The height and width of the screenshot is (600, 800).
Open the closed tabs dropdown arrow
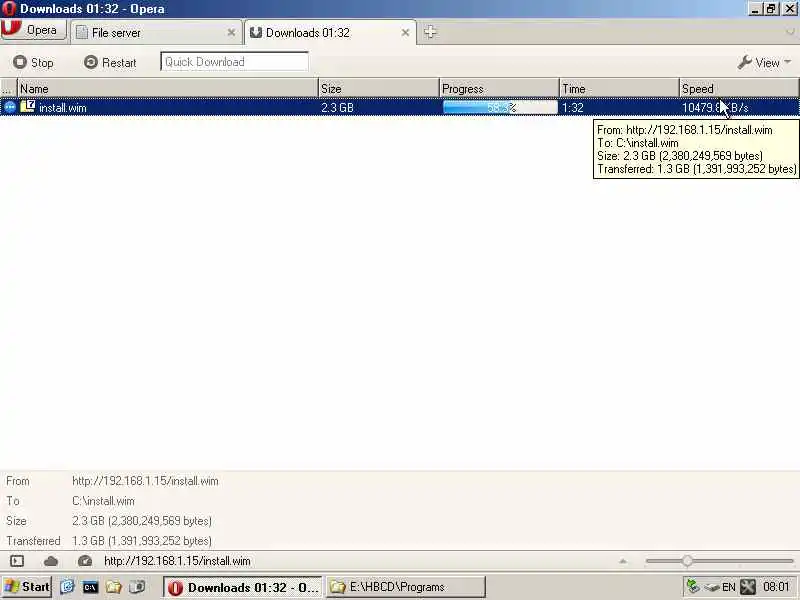[x=790, y=32]
